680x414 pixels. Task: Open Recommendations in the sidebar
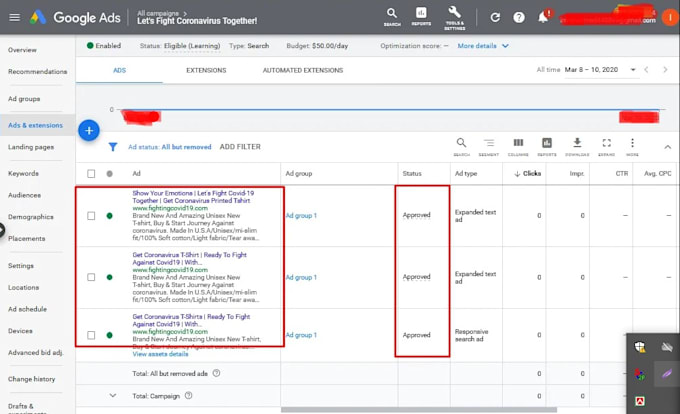coord(37,72)
